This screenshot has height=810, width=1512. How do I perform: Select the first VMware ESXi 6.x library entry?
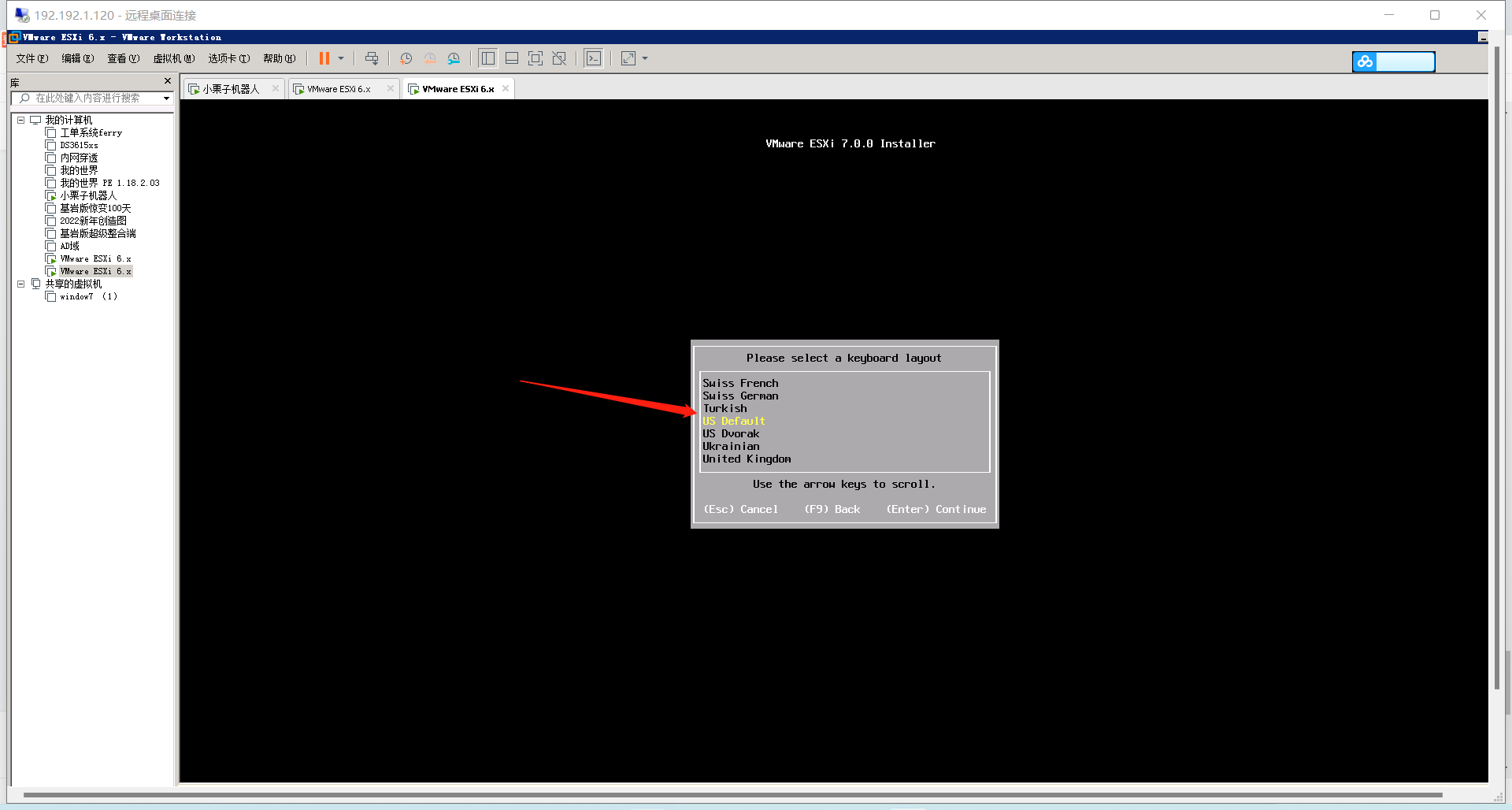(x=95, y=259)
